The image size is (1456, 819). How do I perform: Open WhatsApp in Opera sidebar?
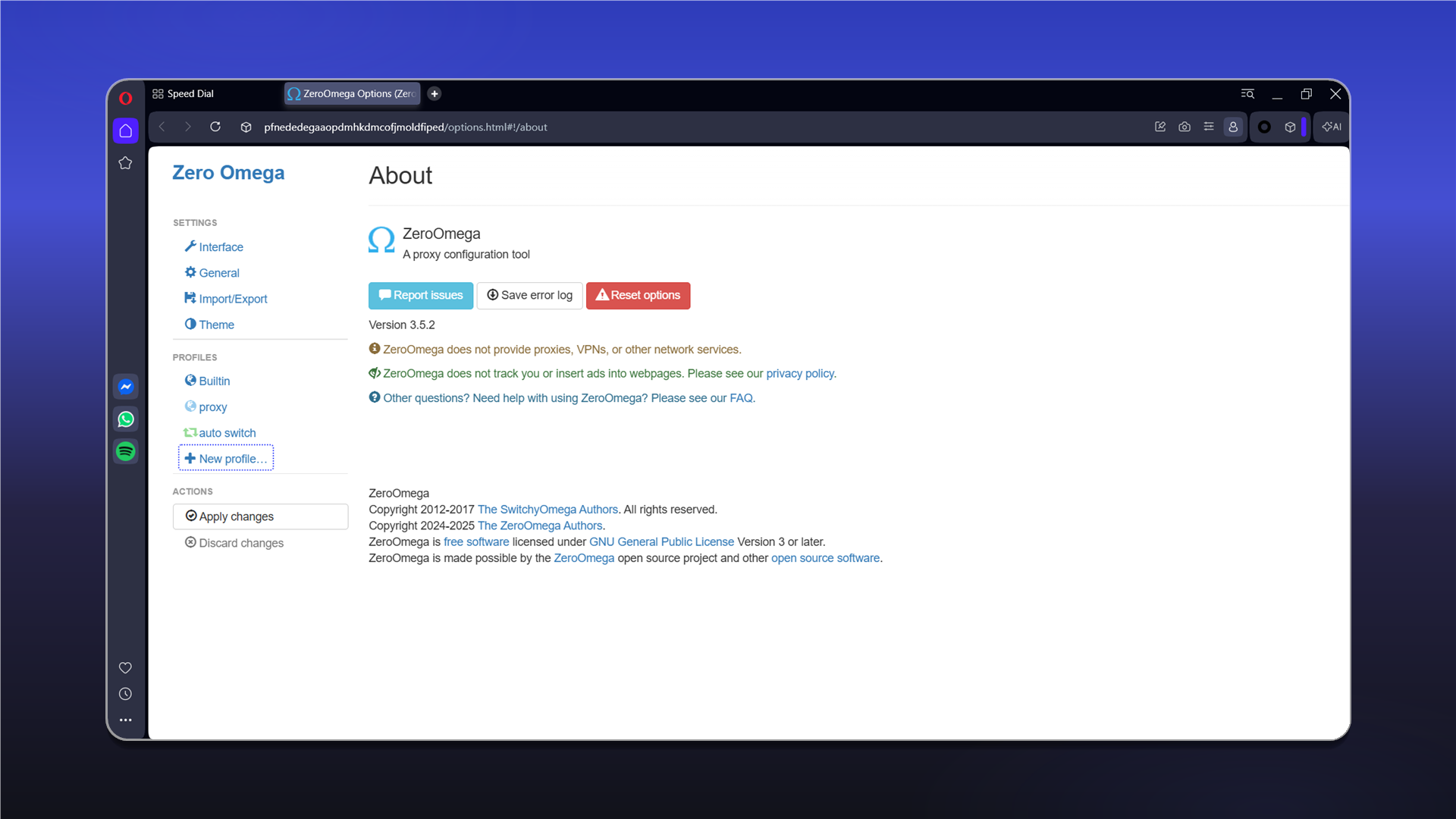[x=126, y=419]
